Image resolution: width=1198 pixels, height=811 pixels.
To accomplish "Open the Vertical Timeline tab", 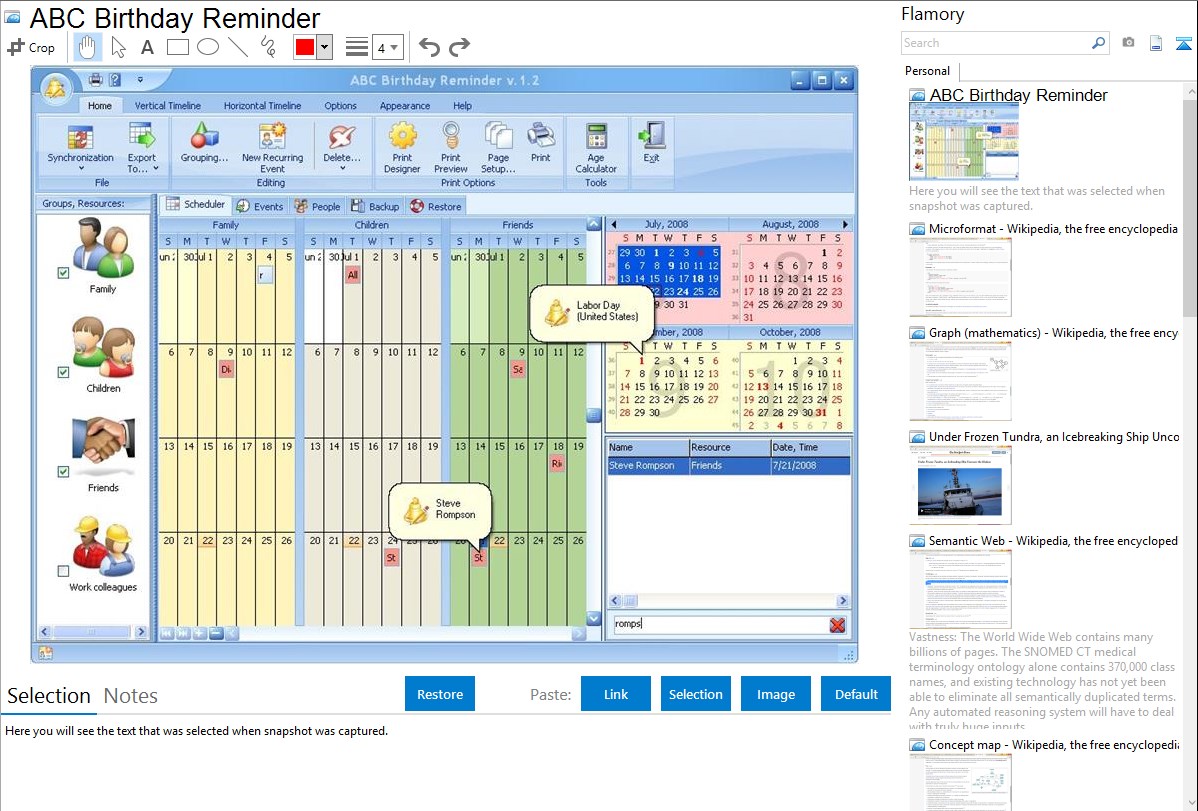I will (x=167, y=105).
